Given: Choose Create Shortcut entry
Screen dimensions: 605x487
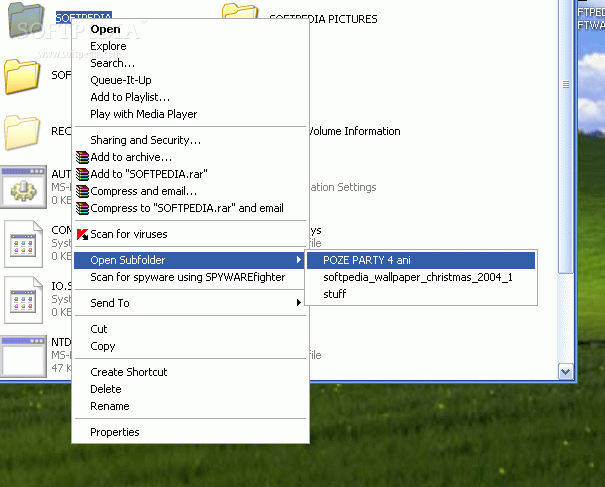Looking at the screenshot, I should (190, 372).
